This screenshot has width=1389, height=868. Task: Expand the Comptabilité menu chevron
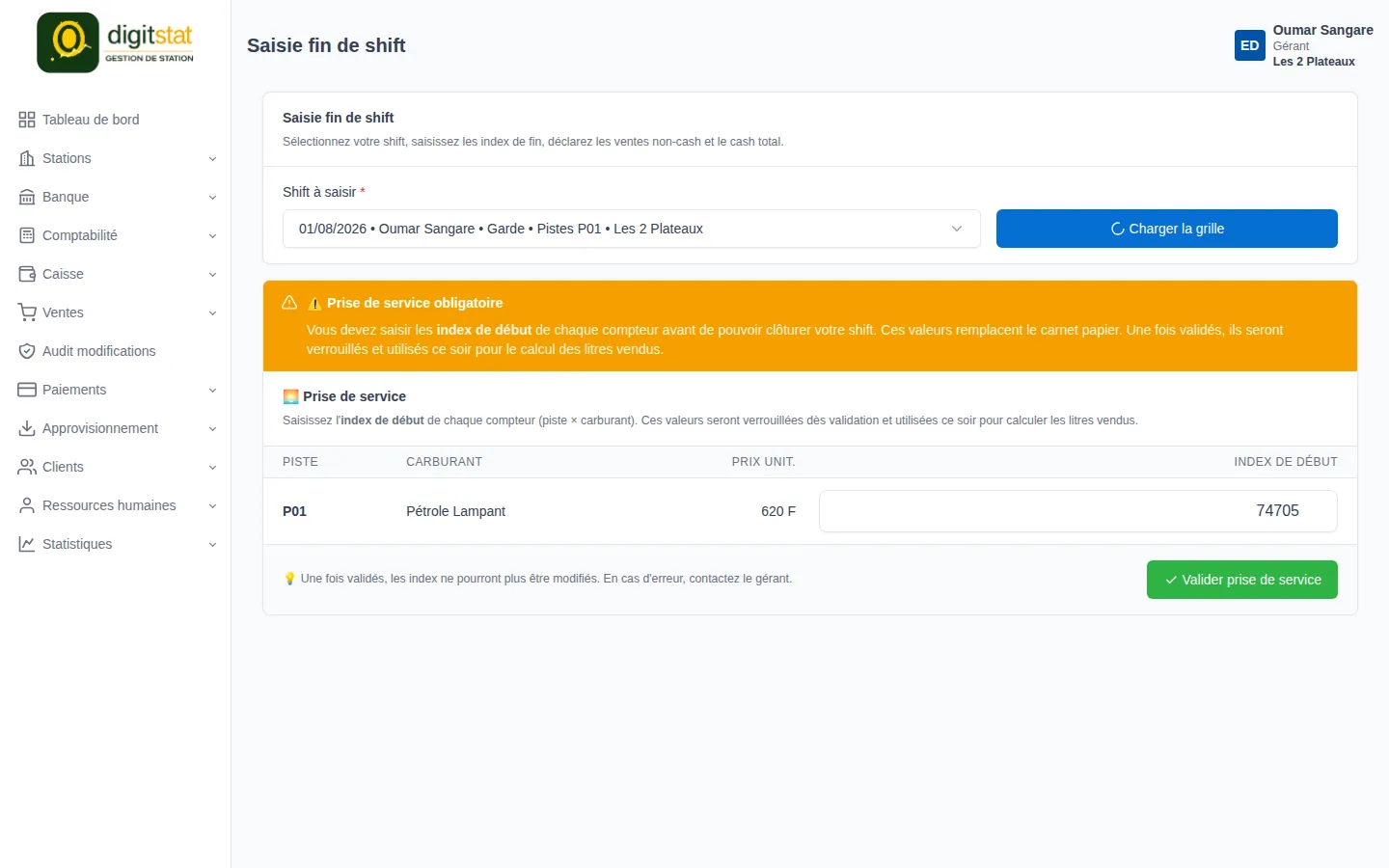[212, 236]
